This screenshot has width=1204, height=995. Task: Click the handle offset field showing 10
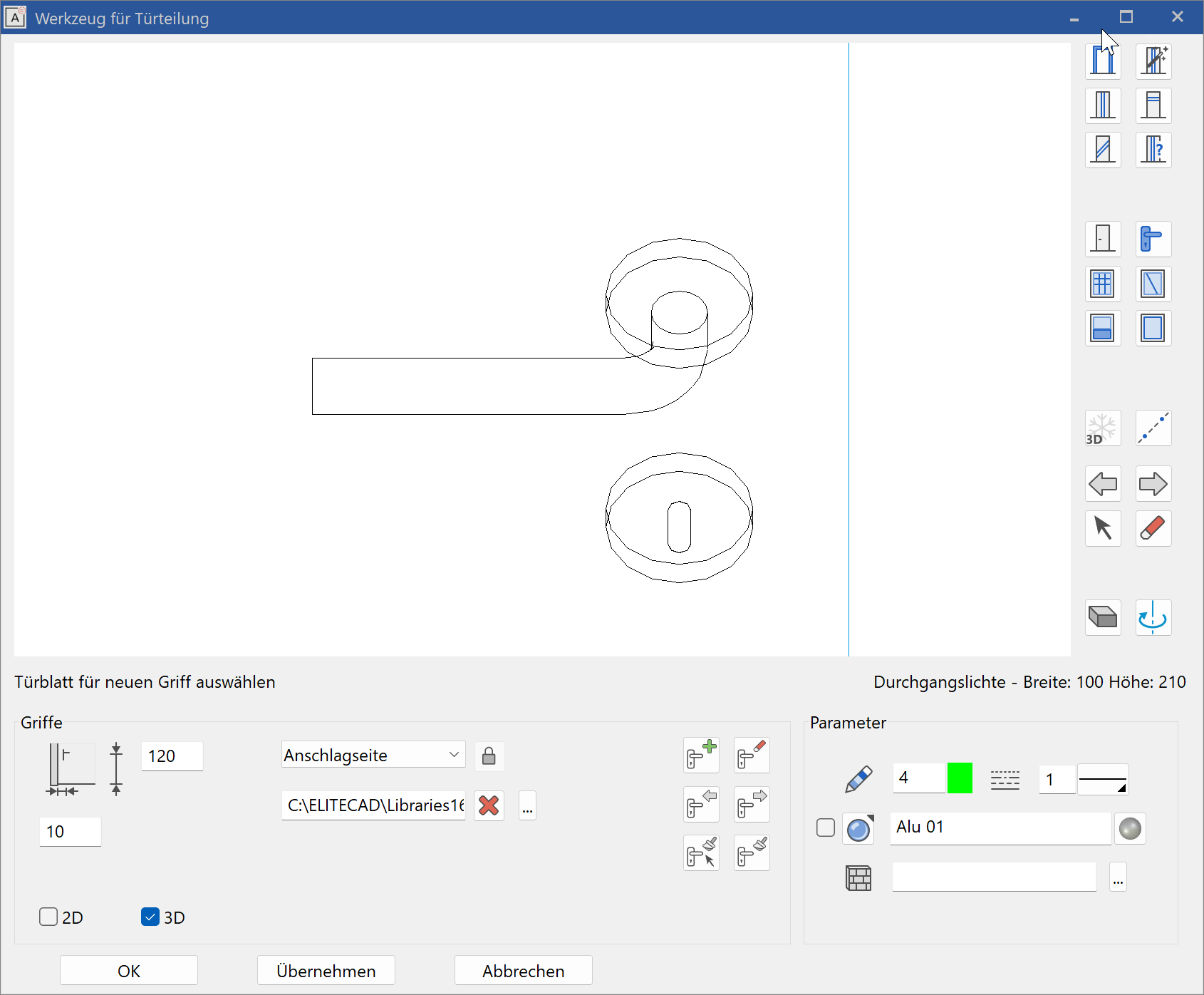[x=71, y=832]
